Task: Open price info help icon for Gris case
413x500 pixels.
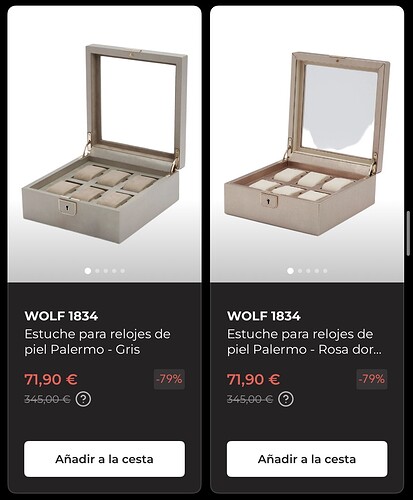Action: pyautogui.click(x=83, y=399)
